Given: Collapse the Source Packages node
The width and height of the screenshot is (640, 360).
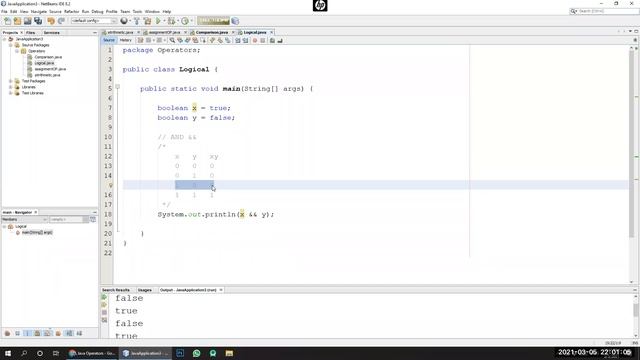Looking at the screenshot, I should [11, 45].
